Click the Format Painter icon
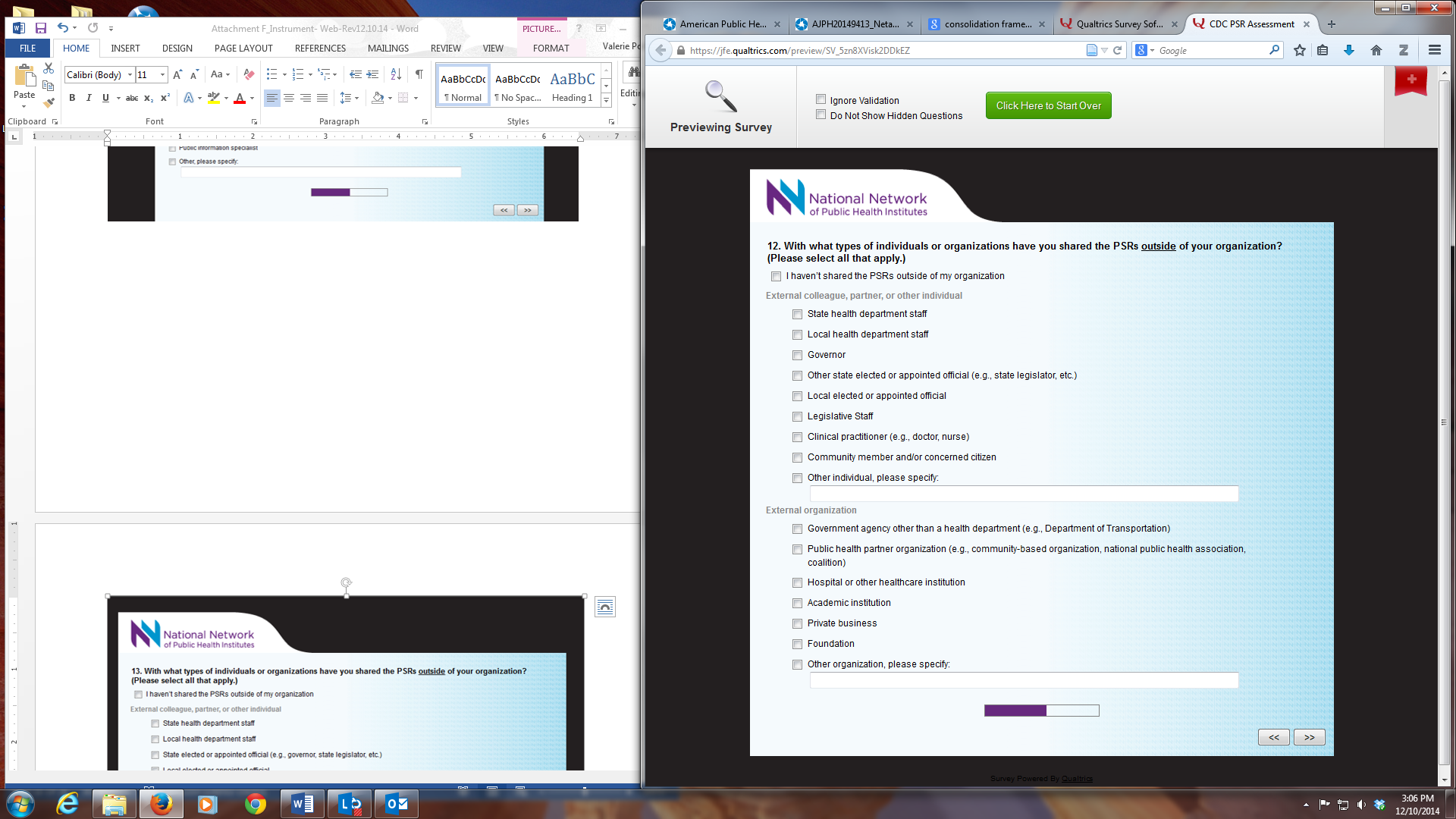The height and width of the screenshot is (819, 1456). tap(49, 102)
